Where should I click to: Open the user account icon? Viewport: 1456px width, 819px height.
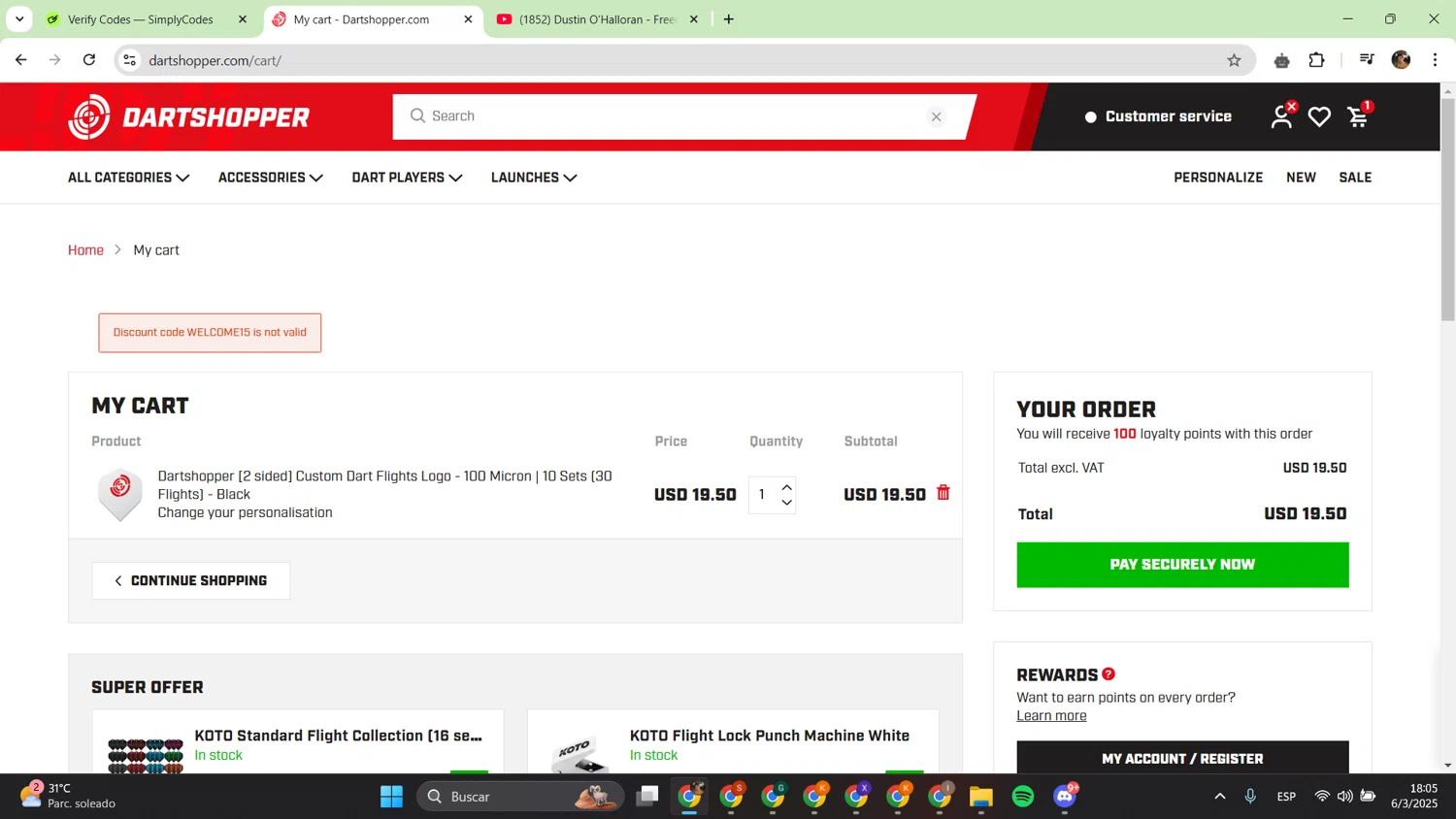pyautogui.click(x=1281, y=116)
